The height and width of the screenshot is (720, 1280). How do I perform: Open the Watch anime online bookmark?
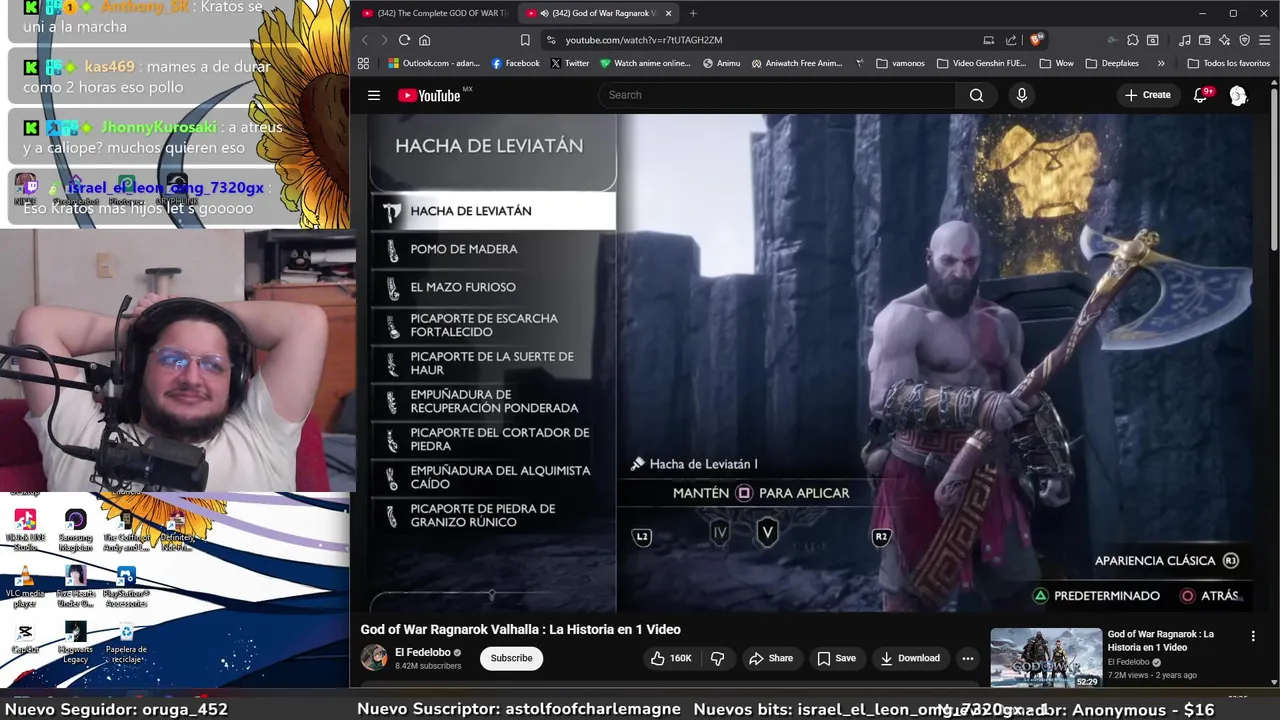tap(646, 63)
